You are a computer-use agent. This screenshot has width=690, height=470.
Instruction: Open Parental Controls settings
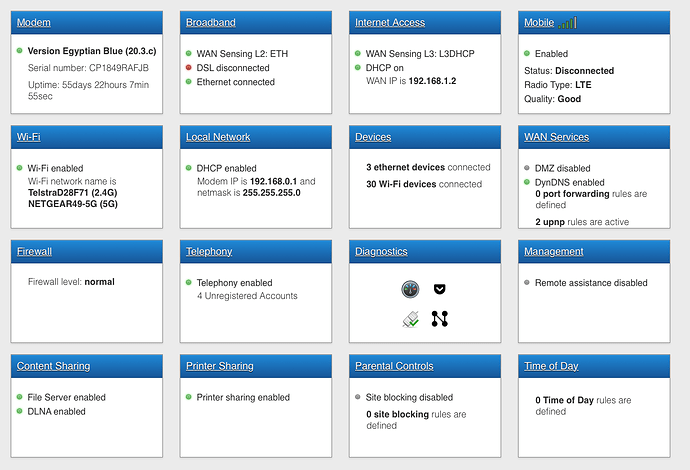(394, 366)
